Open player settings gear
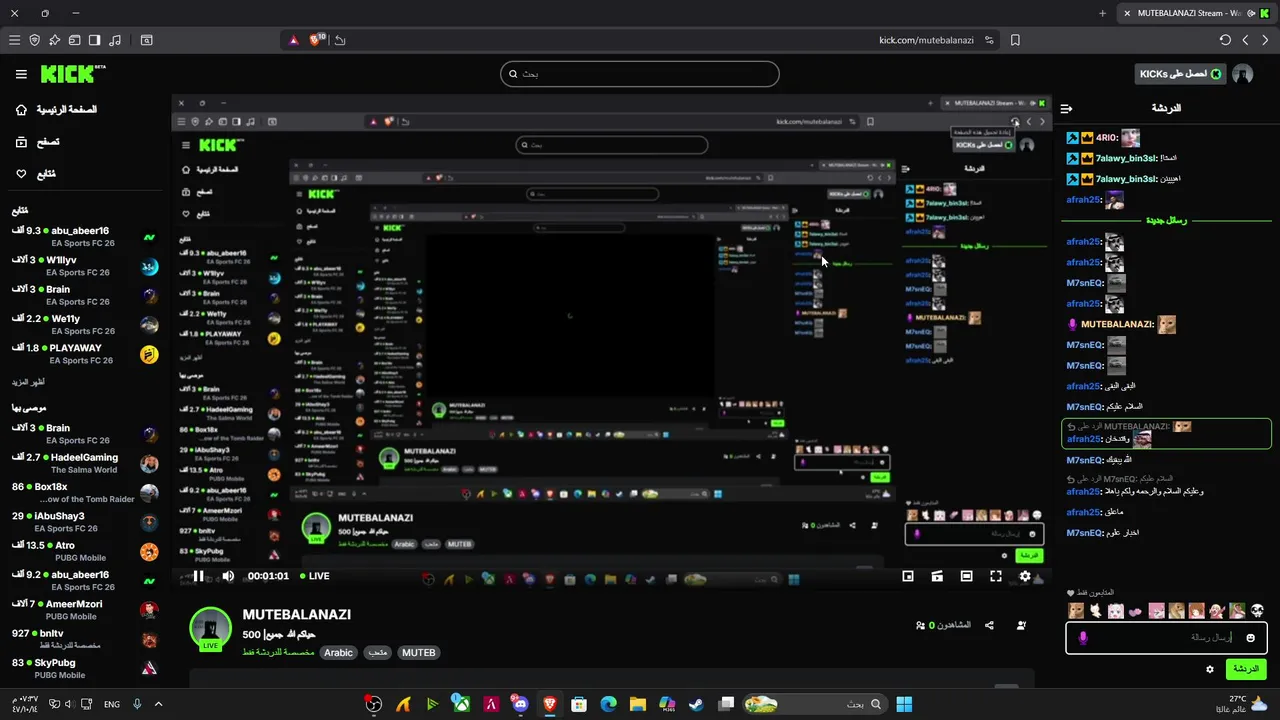This screenshot has height=720, width=1280. tap(1025, 576)
